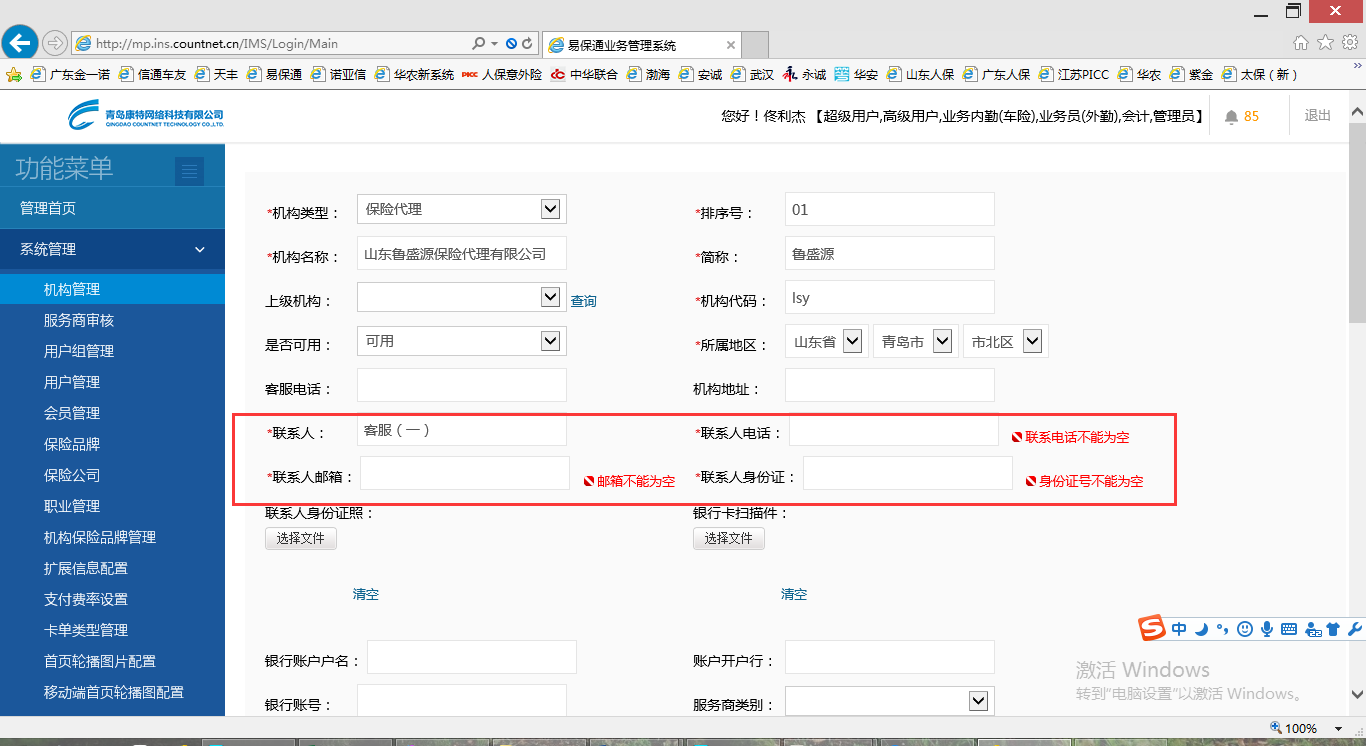Click the page scrollbar down arrow

tap(1357, 694)
